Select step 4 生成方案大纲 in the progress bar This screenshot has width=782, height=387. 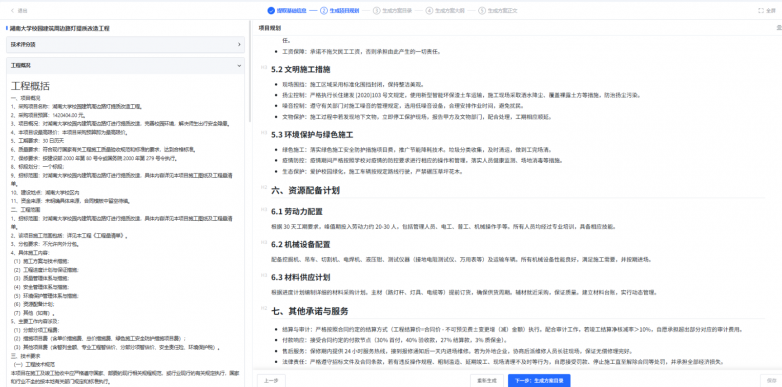445,10
